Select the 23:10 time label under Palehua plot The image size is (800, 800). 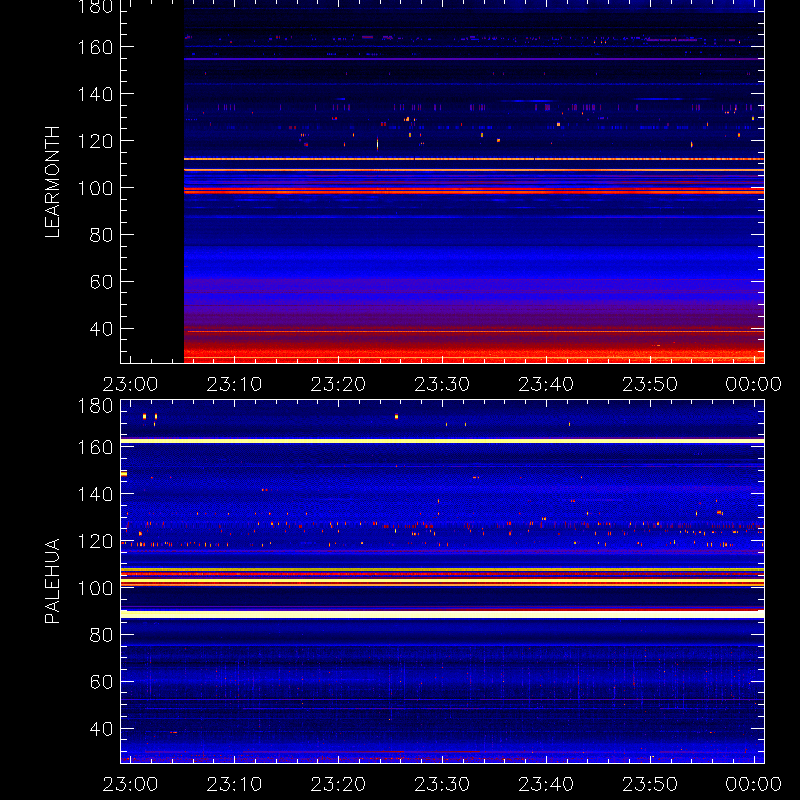click(234, 784)
